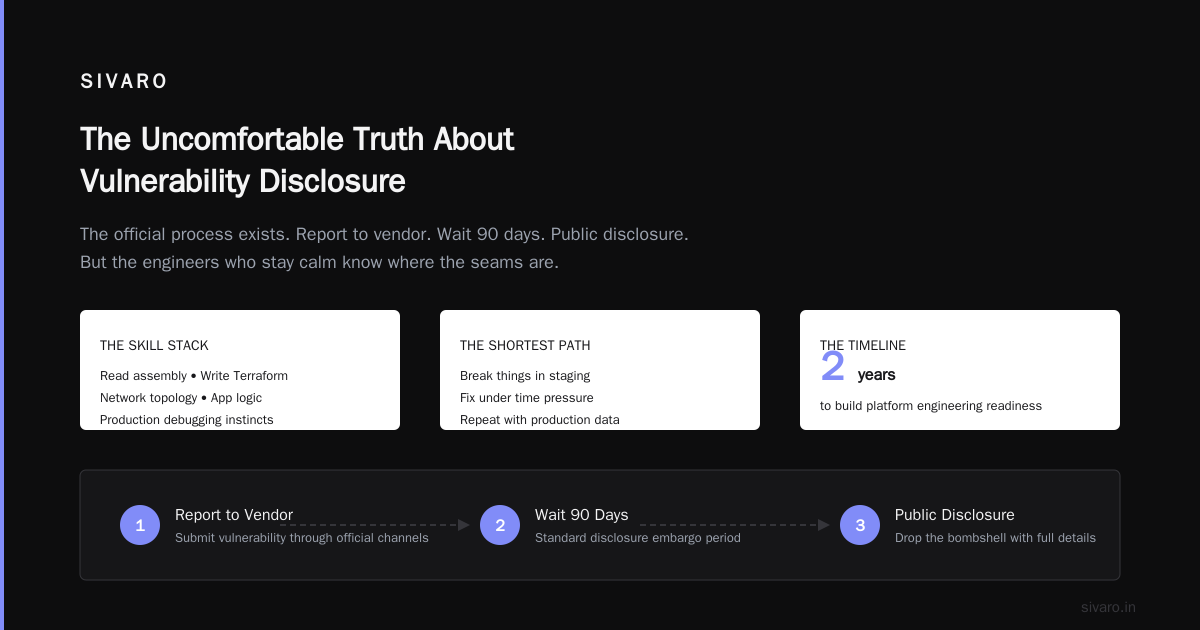Click 'Repeat with production data' line

540,420
